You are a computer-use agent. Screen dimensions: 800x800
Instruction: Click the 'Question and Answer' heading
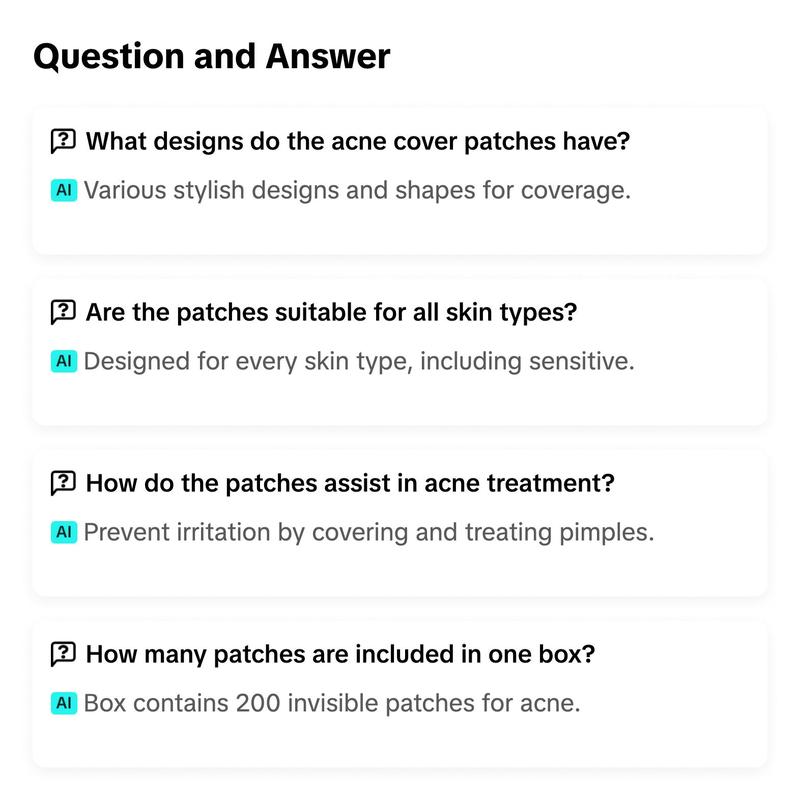click(212, 56)
